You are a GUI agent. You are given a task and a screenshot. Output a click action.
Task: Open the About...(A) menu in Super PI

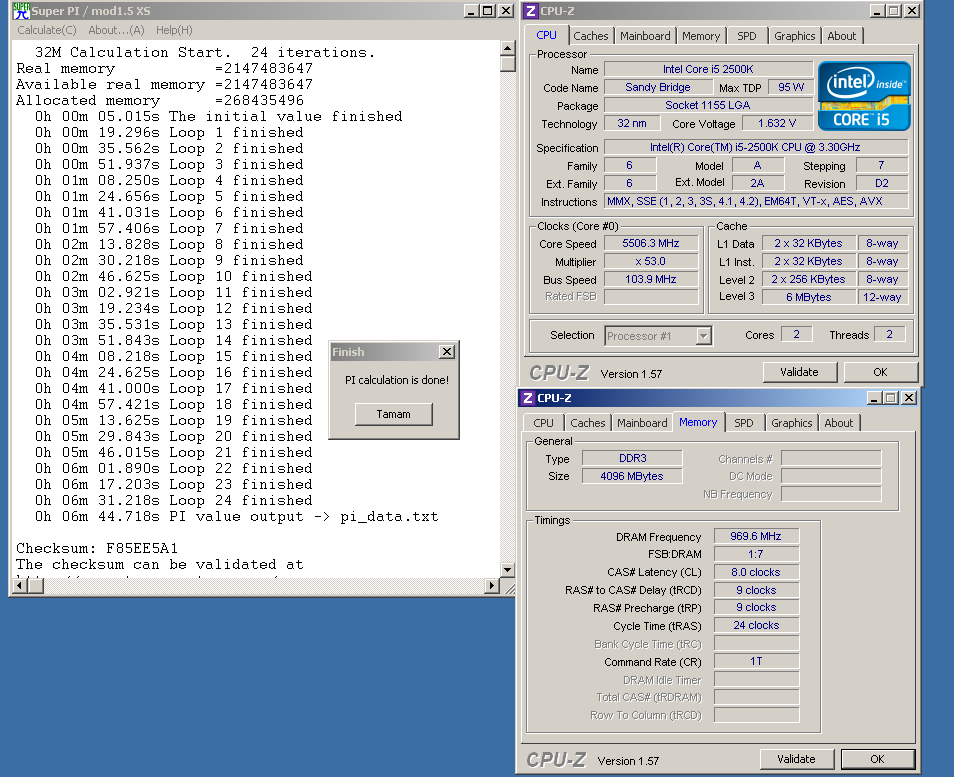[116, 30]
